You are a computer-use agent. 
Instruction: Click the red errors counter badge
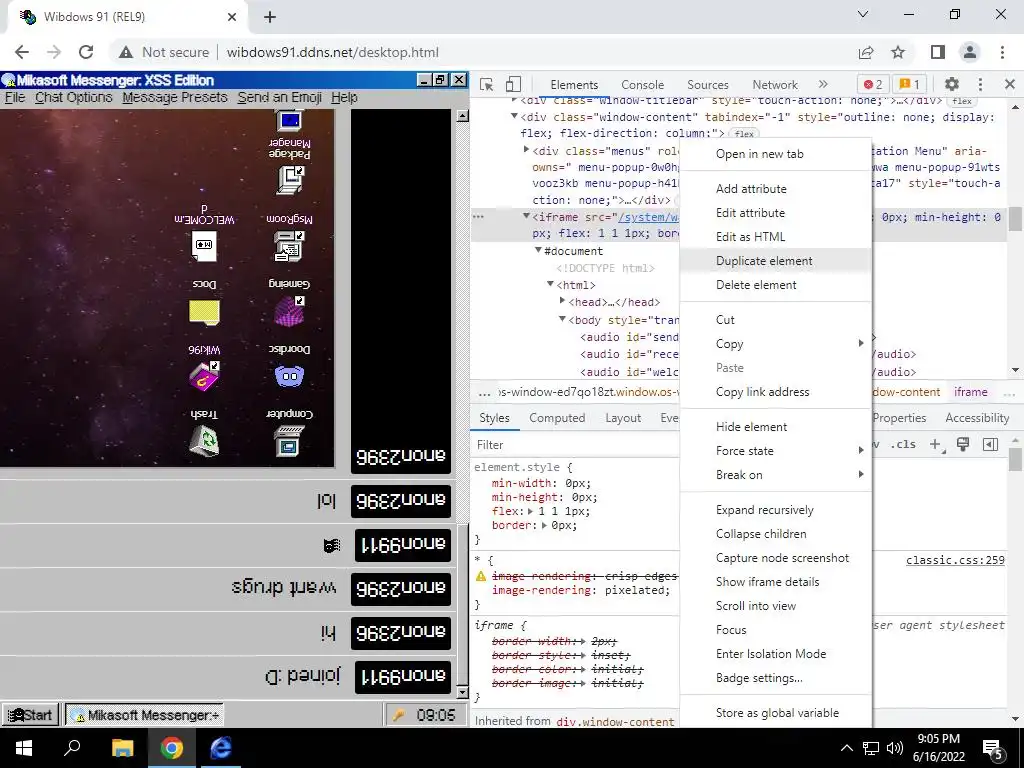873,84
